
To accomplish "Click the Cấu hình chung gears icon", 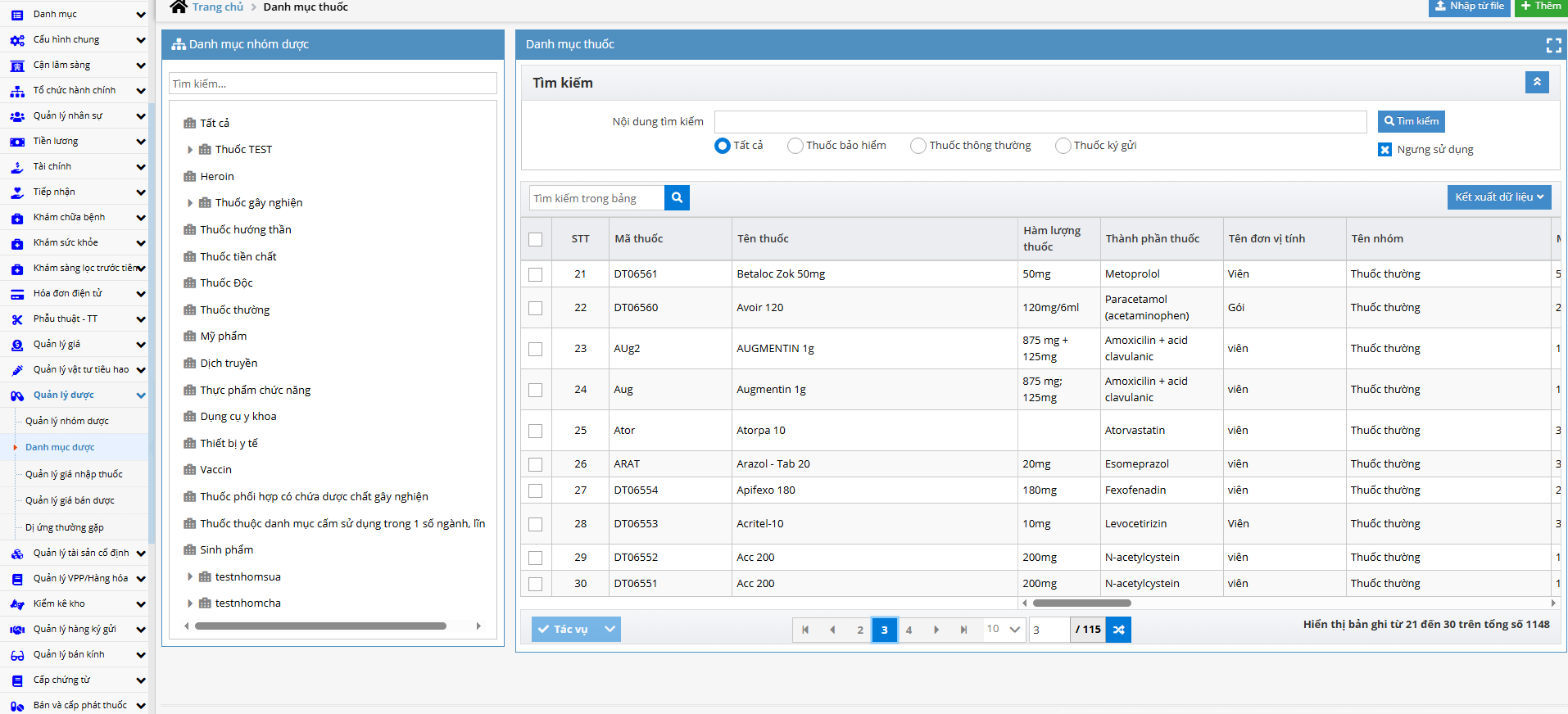I will 17,40.
